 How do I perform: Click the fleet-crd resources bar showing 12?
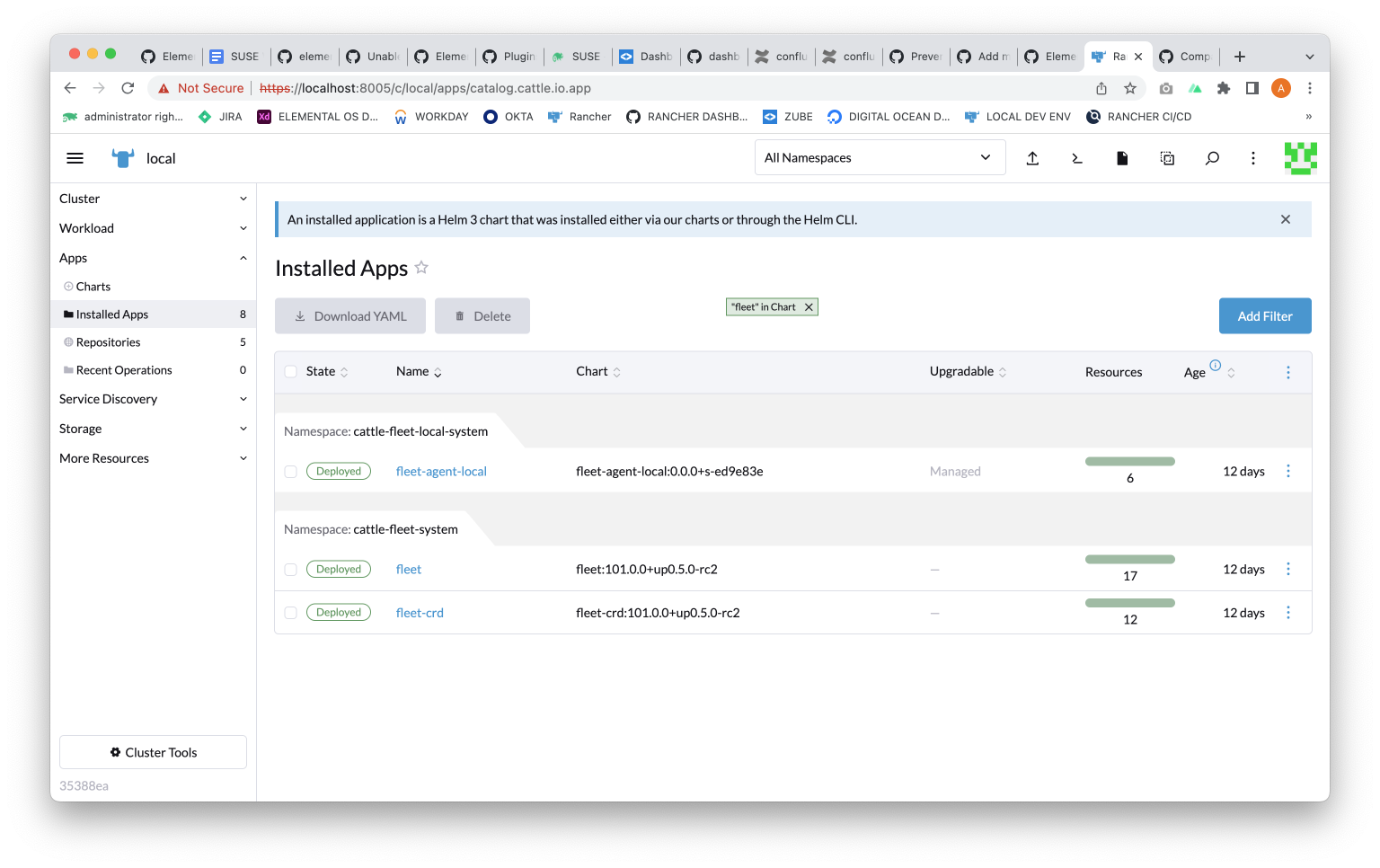[1130, 603]
